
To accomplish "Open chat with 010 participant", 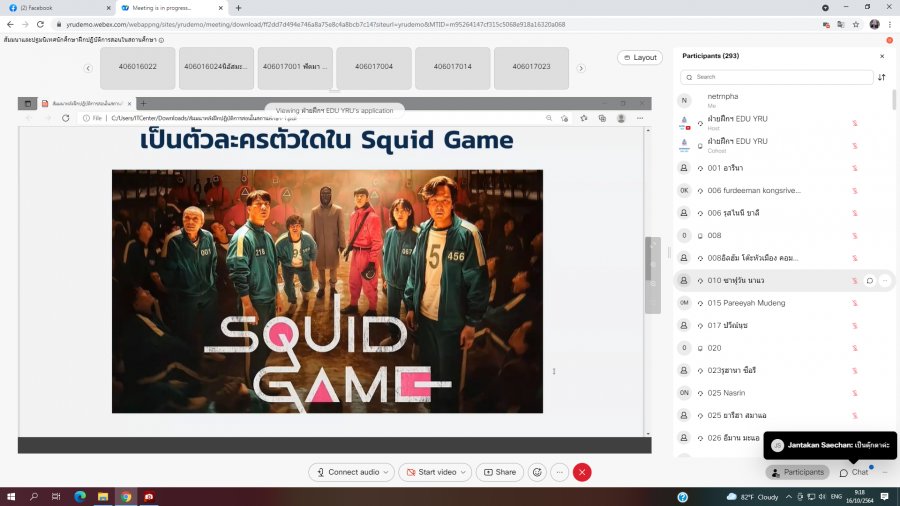I will [x=869, y=281].
